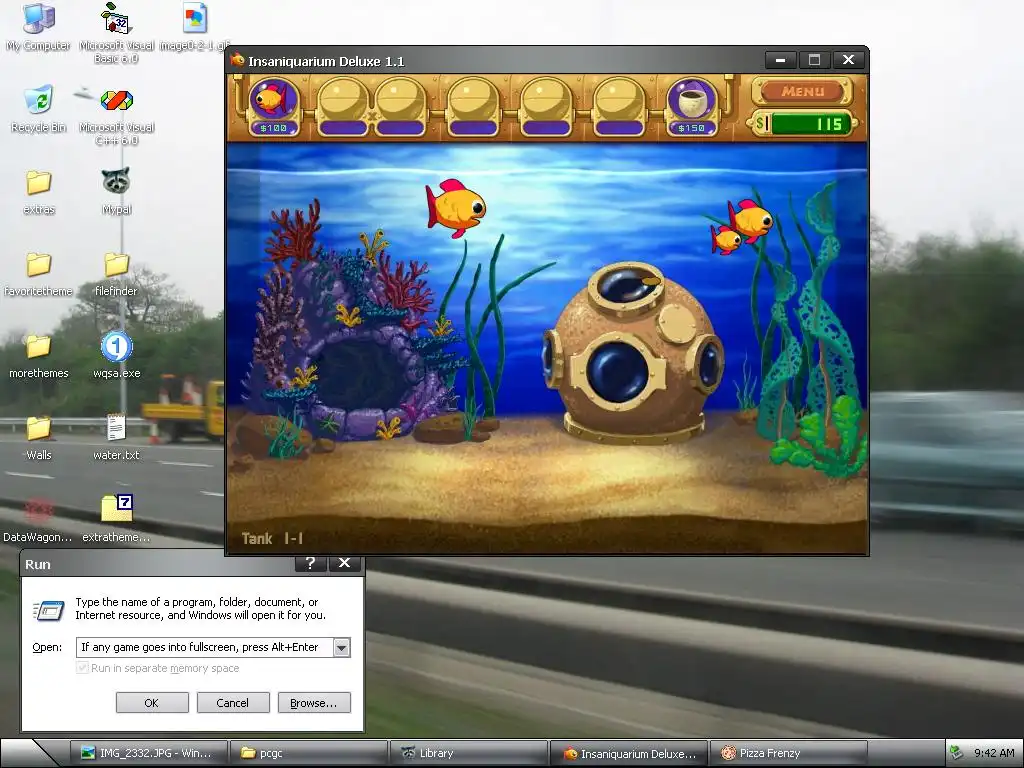Switch to Pizza Frenzy taskbar item
The width and height of the screenshot is (1024, 768).
788,753
